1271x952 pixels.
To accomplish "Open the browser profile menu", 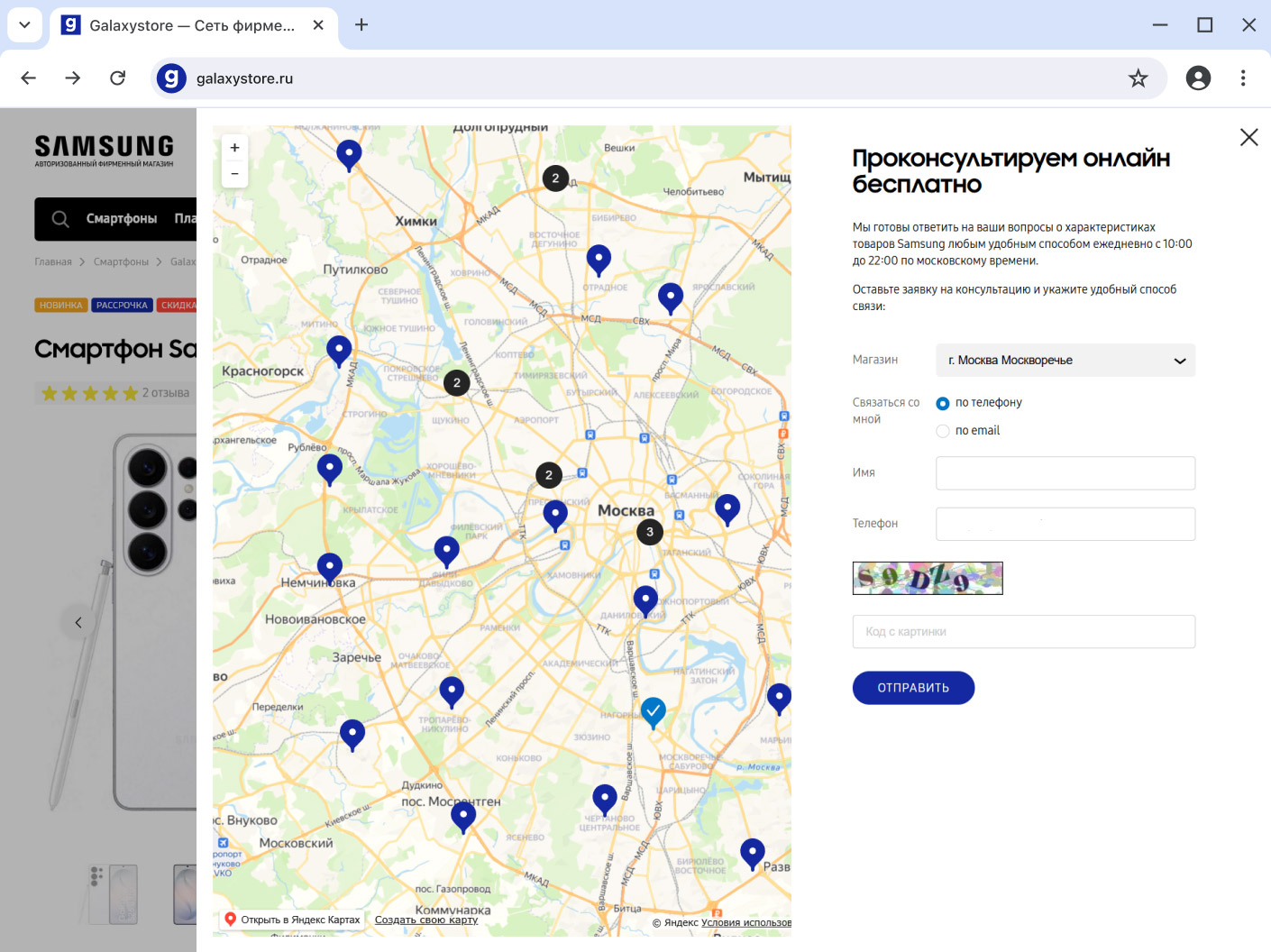I will pos(1198,78).
